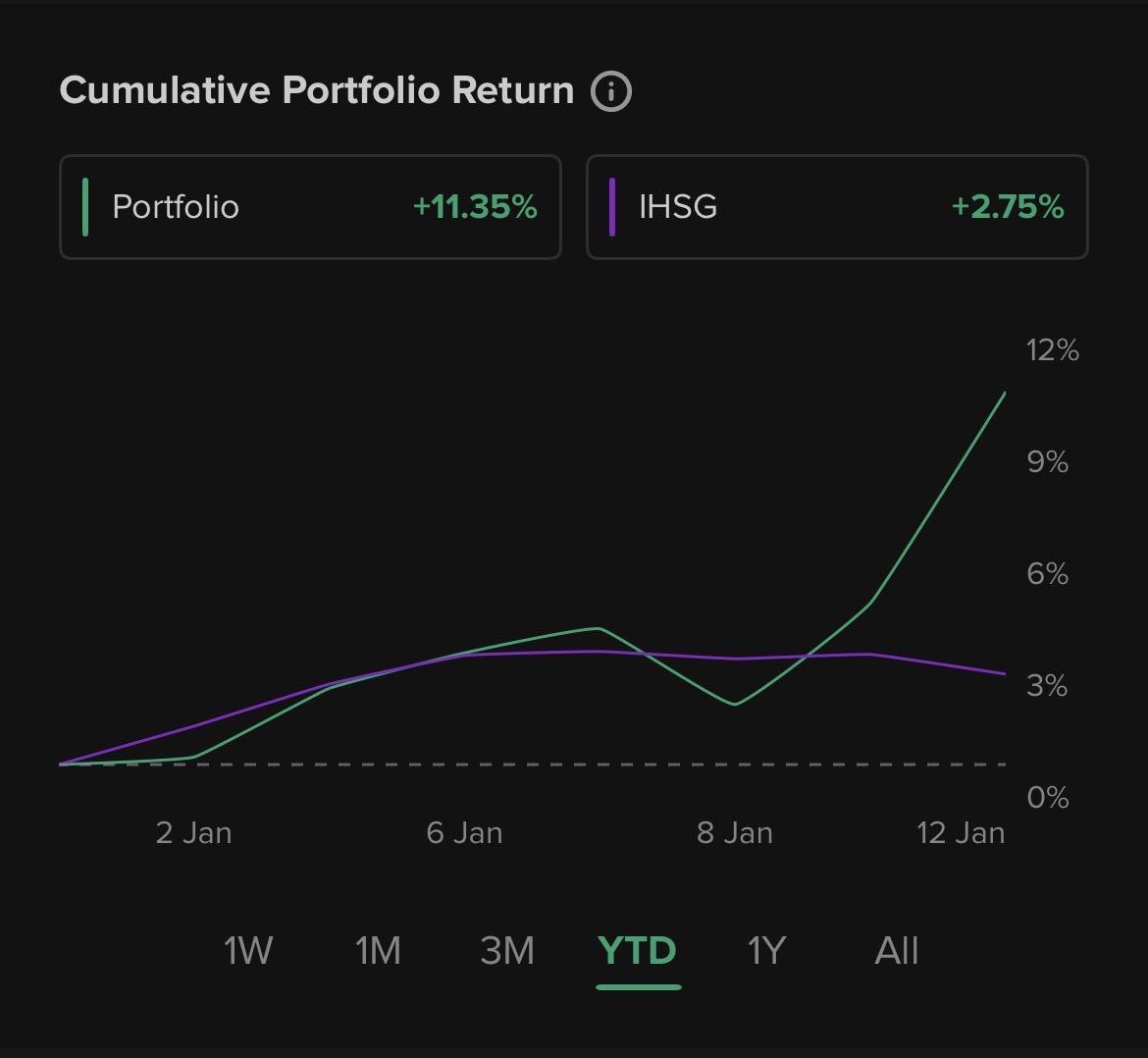Click the +2.75% IHSG return value
Screen dimensions: 1148x1058
coord(1008,207)
